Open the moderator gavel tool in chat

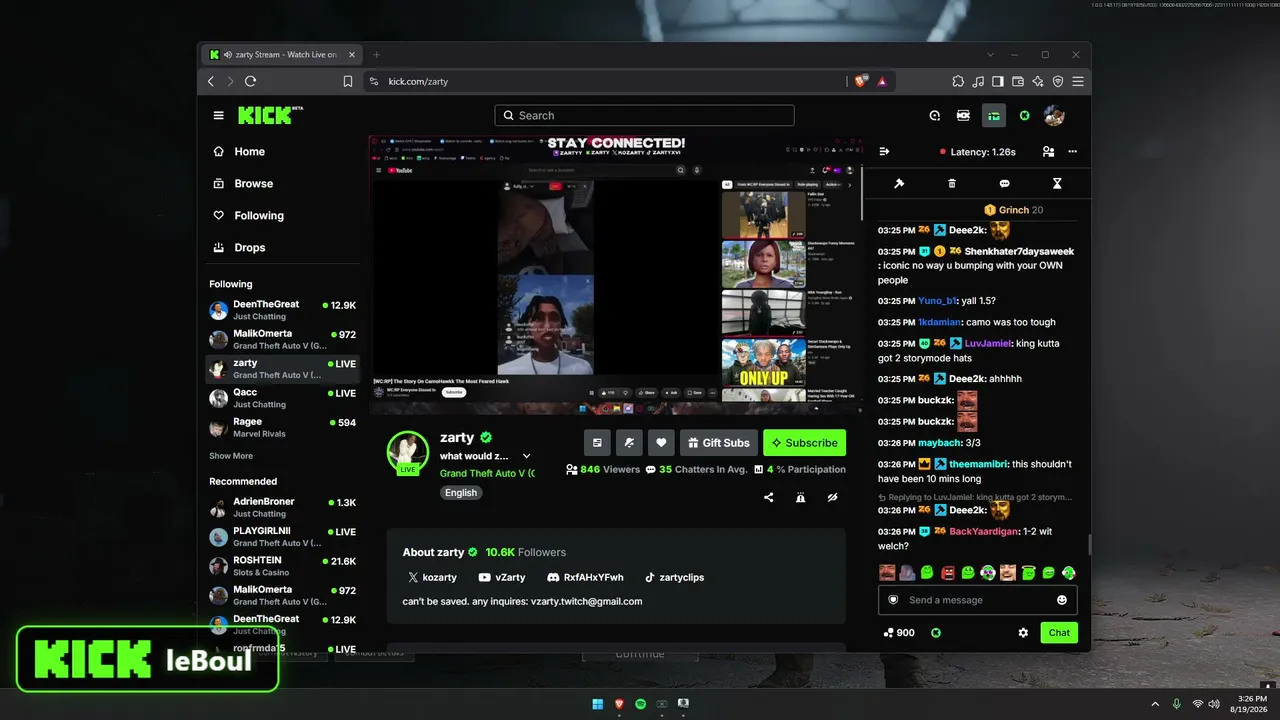(899, 183)
